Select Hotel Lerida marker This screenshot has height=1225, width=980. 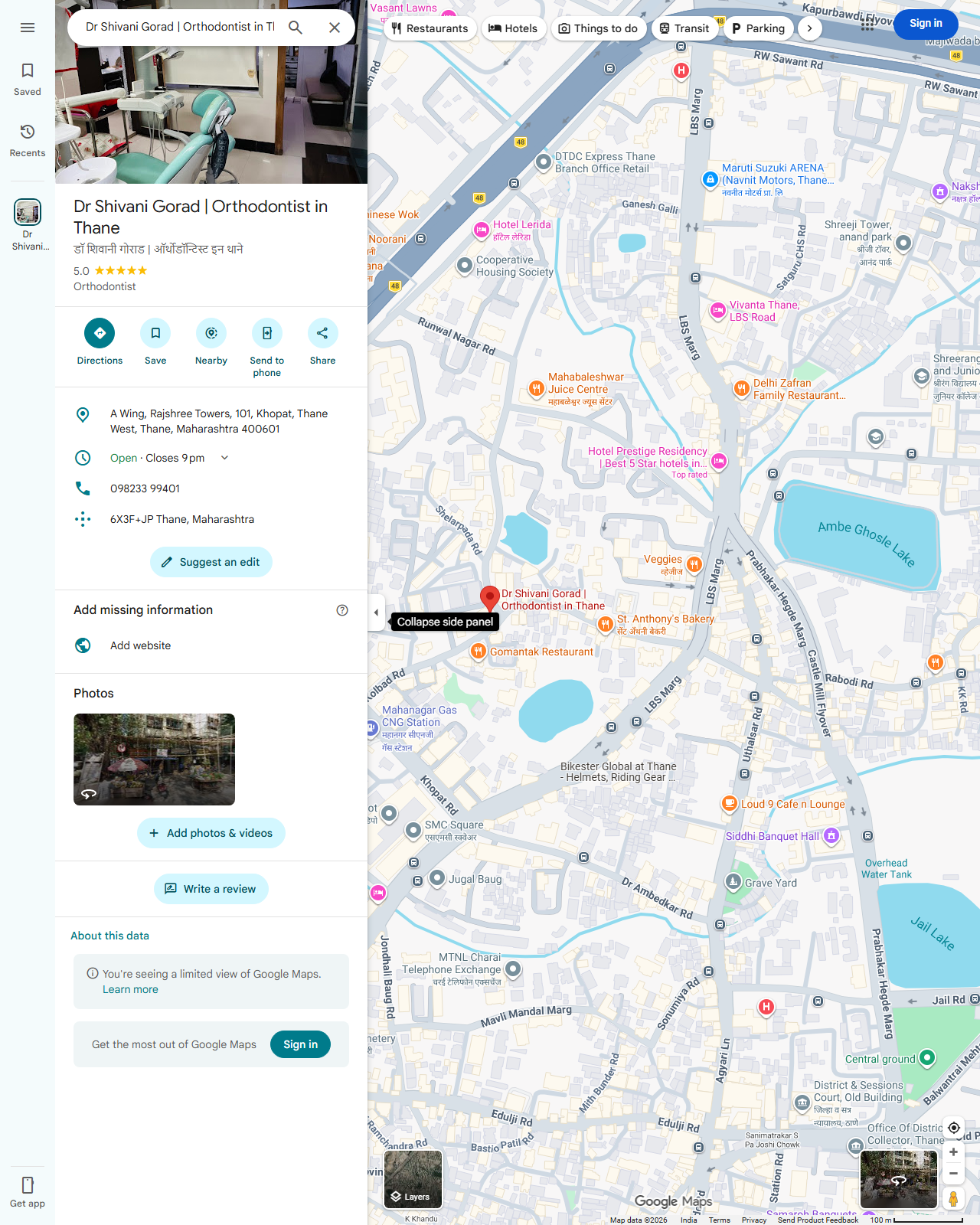(482, 230)
